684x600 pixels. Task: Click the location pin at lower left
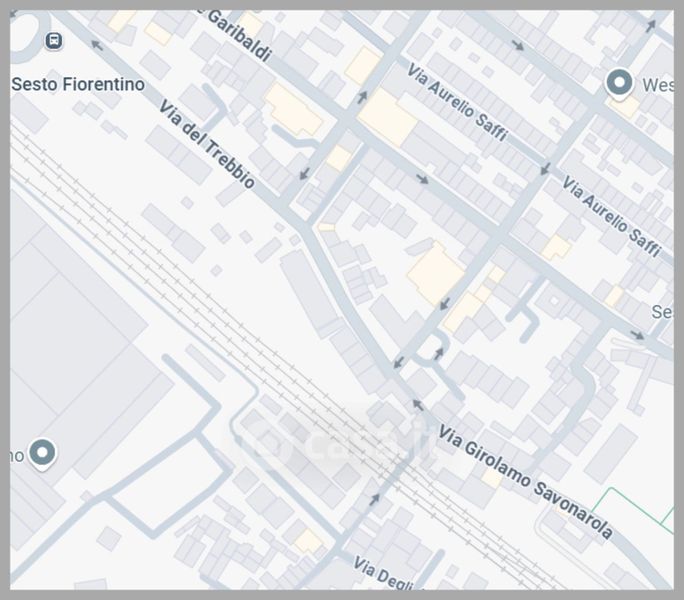(x=42, y=453)
